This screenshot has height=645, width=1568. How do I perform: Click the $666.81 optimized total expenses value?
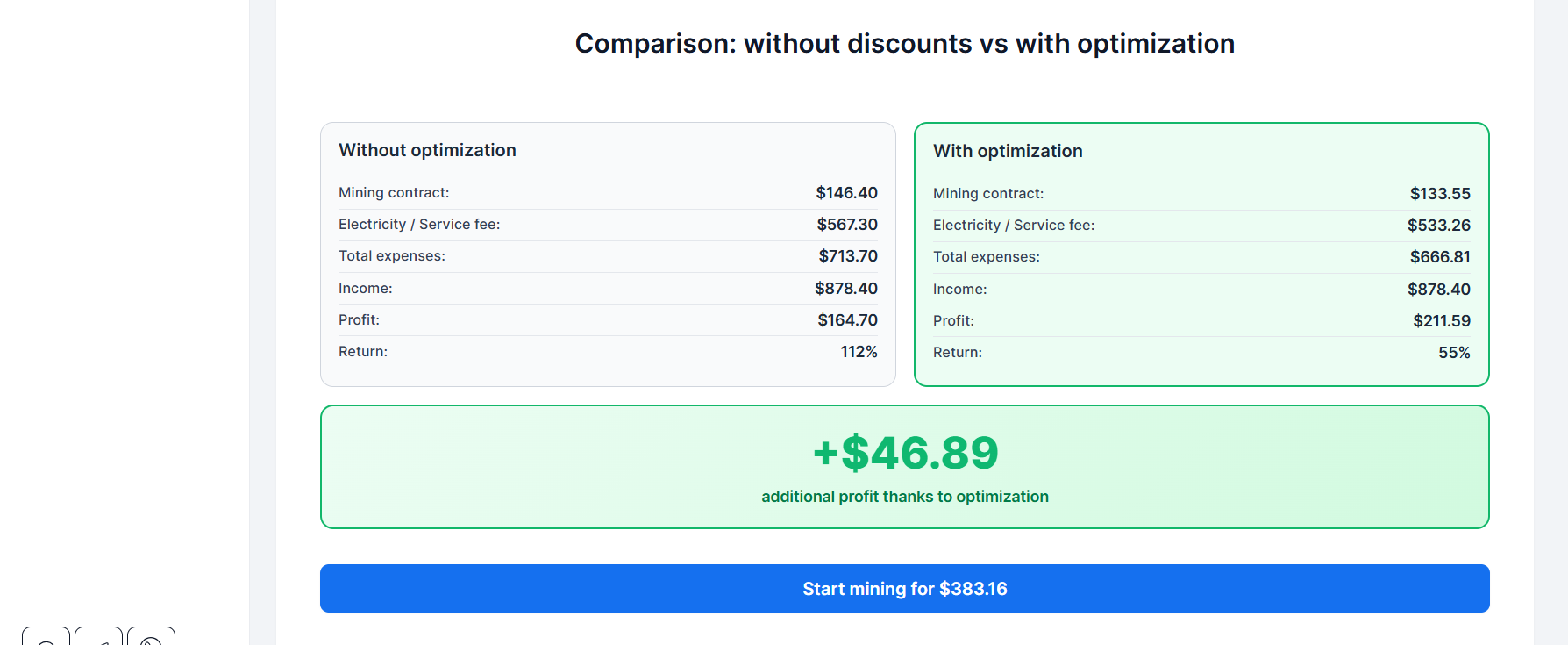[1440, 257]
